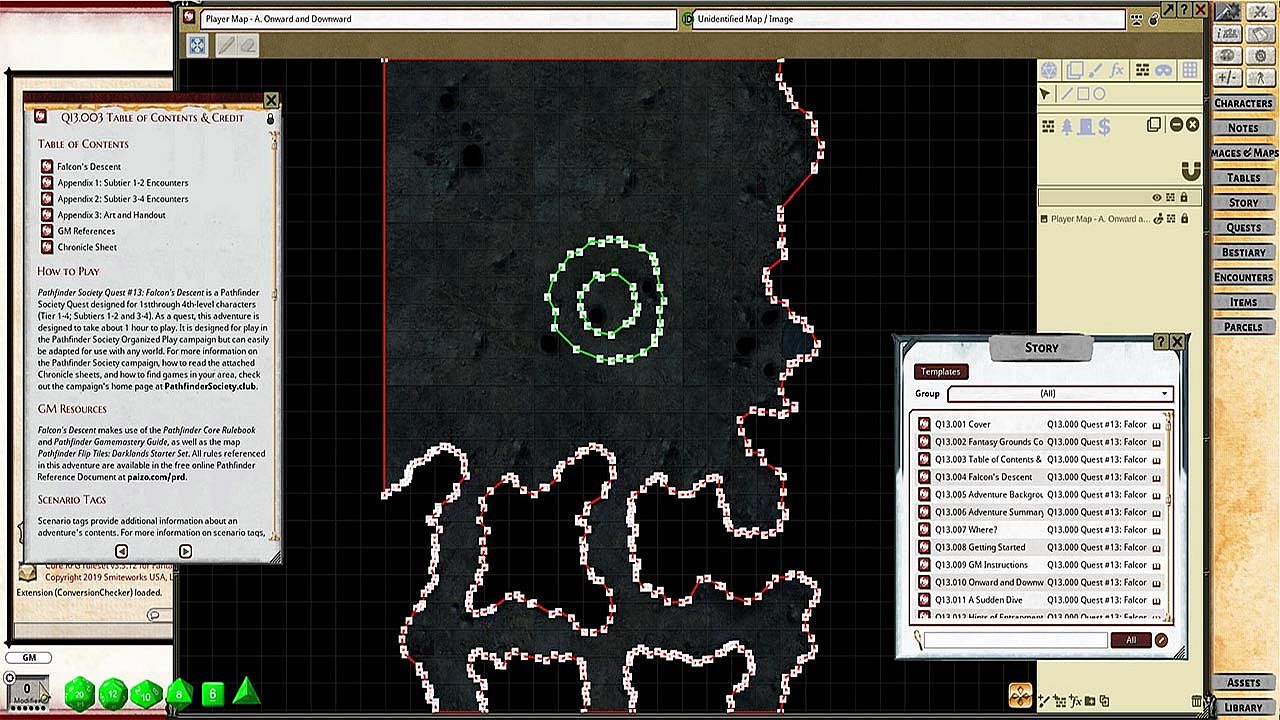Select the line drawing tool
The image size is (1280, 720).
click(1066, 94)
